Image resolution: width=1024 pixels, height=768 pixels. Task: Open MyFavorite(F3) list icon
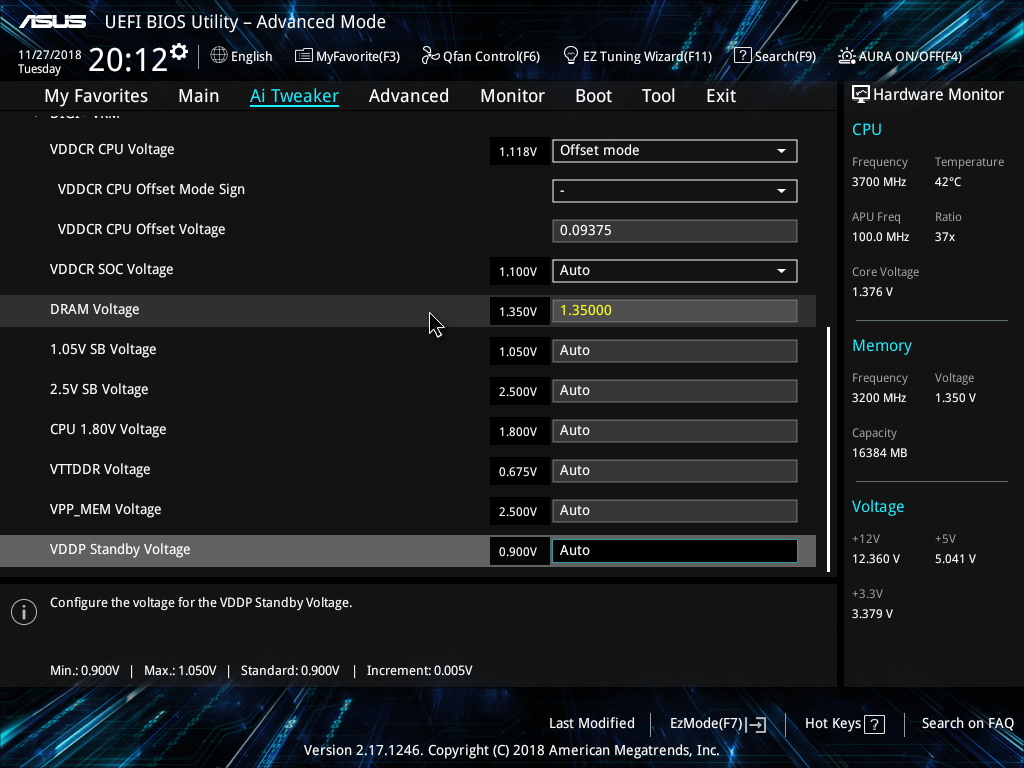click(304, 56)
